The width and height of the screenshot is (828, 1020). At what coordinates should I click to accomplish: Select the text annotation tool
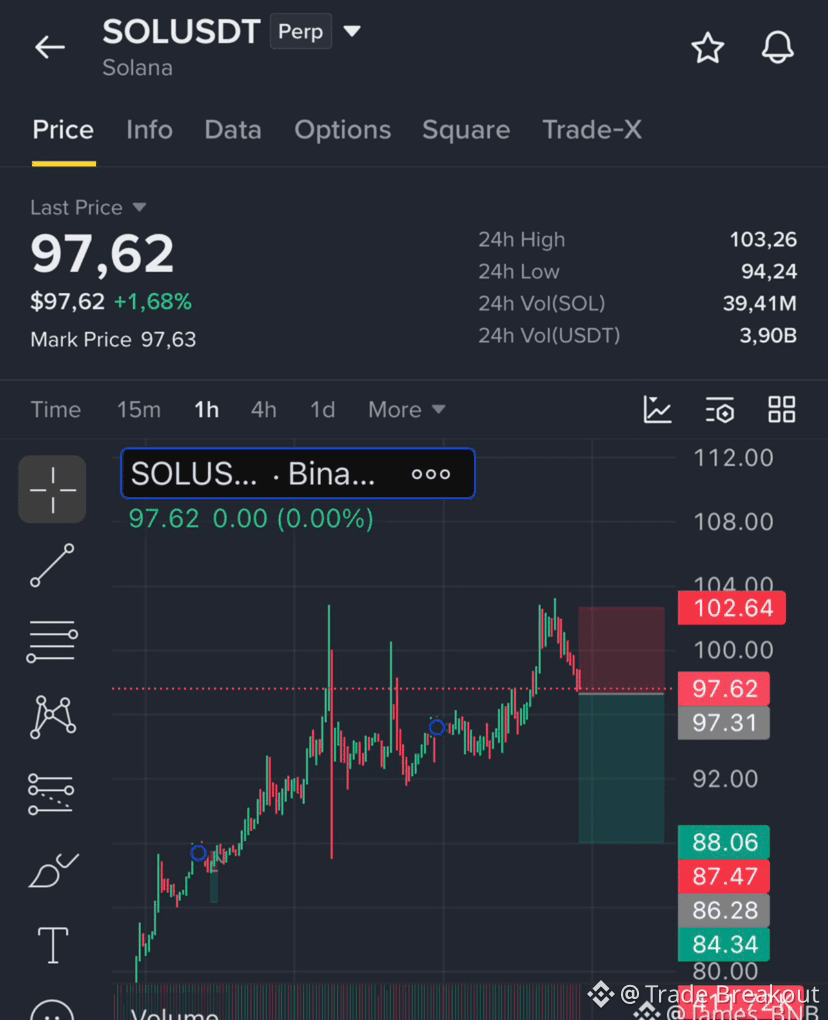coord(53,945)
